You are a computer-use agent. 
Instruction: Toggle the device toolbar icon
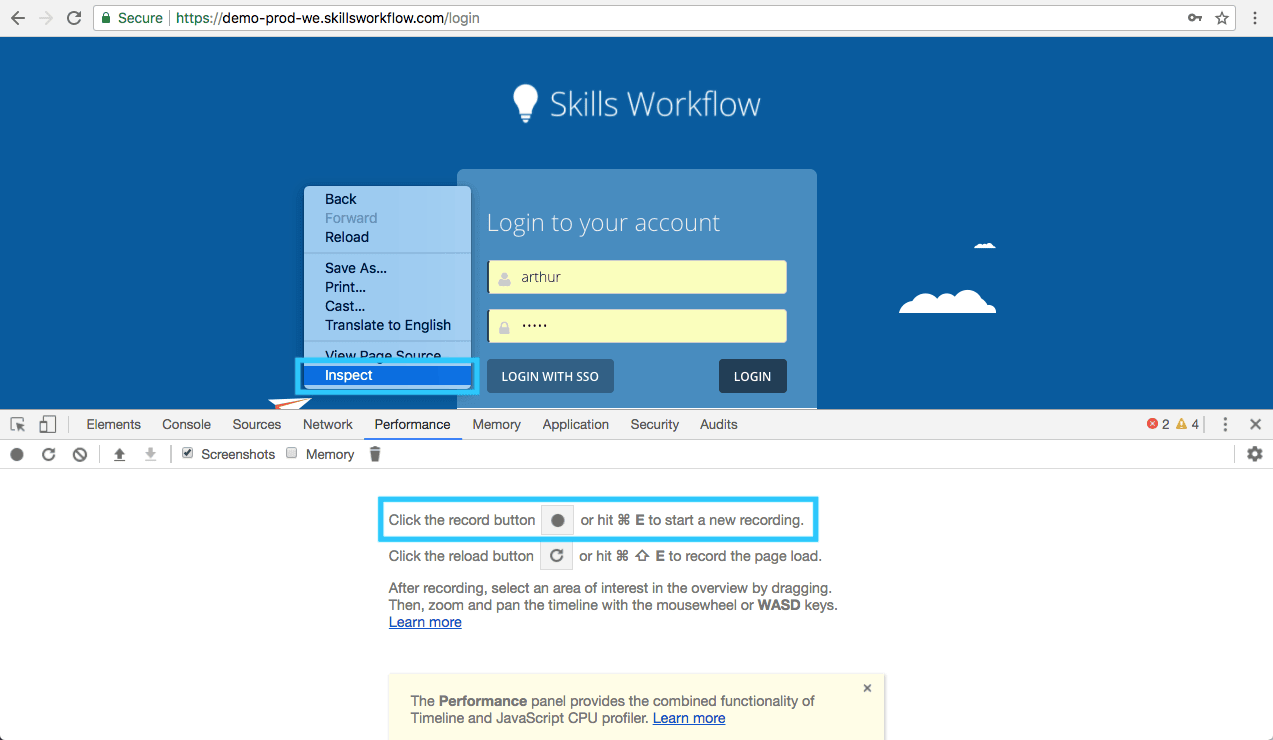tap(48, 424)
